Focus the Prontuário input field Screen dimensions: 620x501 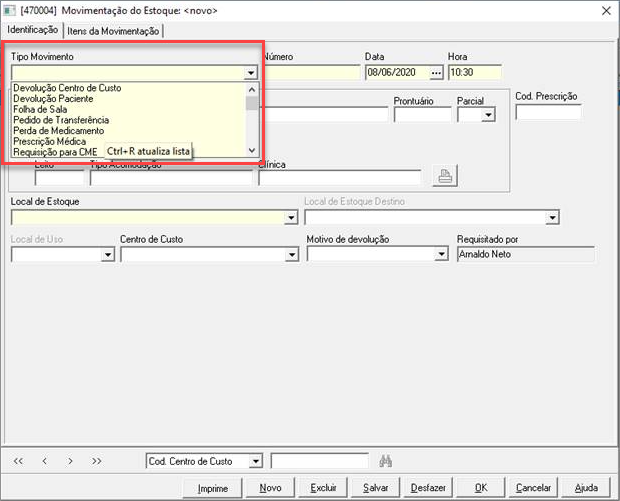tap(423, 115)
